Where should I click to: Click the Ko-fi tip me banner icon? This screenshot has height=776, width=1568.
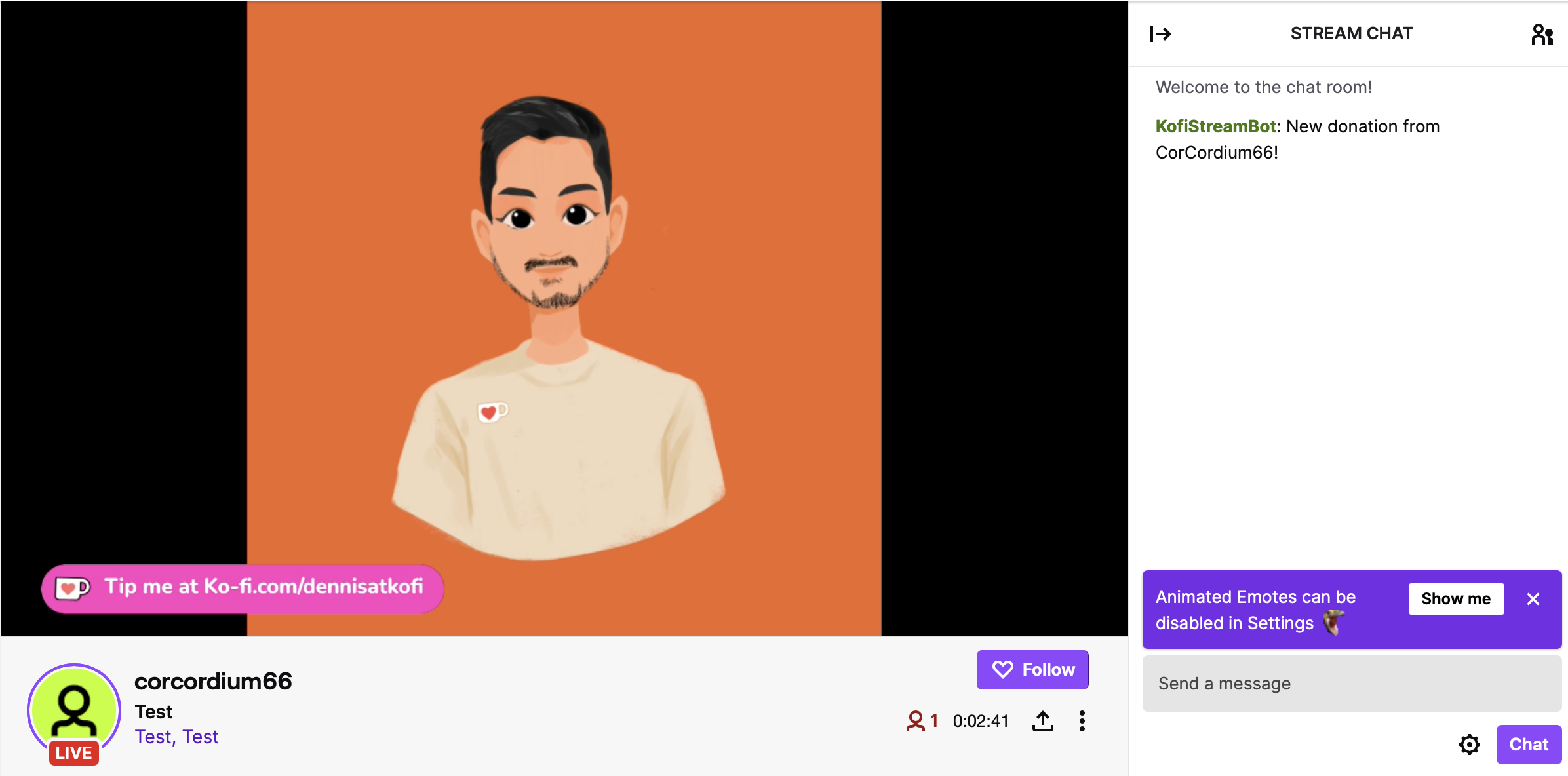(76, 587)
